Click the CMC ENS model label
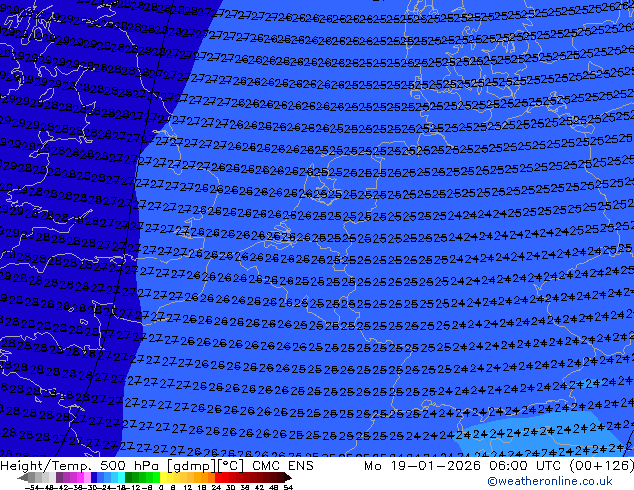The height and width of the screenshot is (490, 634). click(283, 466)
